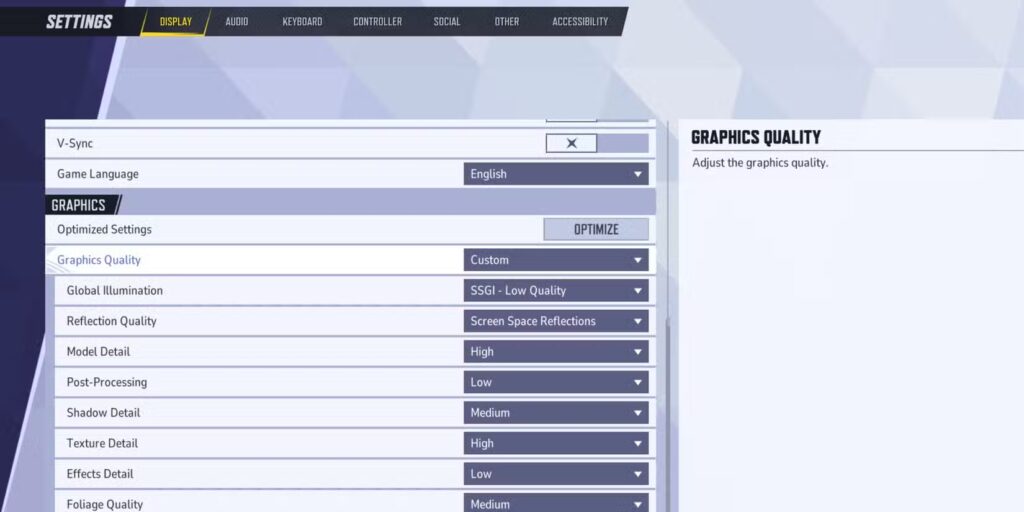This screenshot has width=1024, height=512.
Task: Switch to the Audio tab
Action: [x=236, y=22]
